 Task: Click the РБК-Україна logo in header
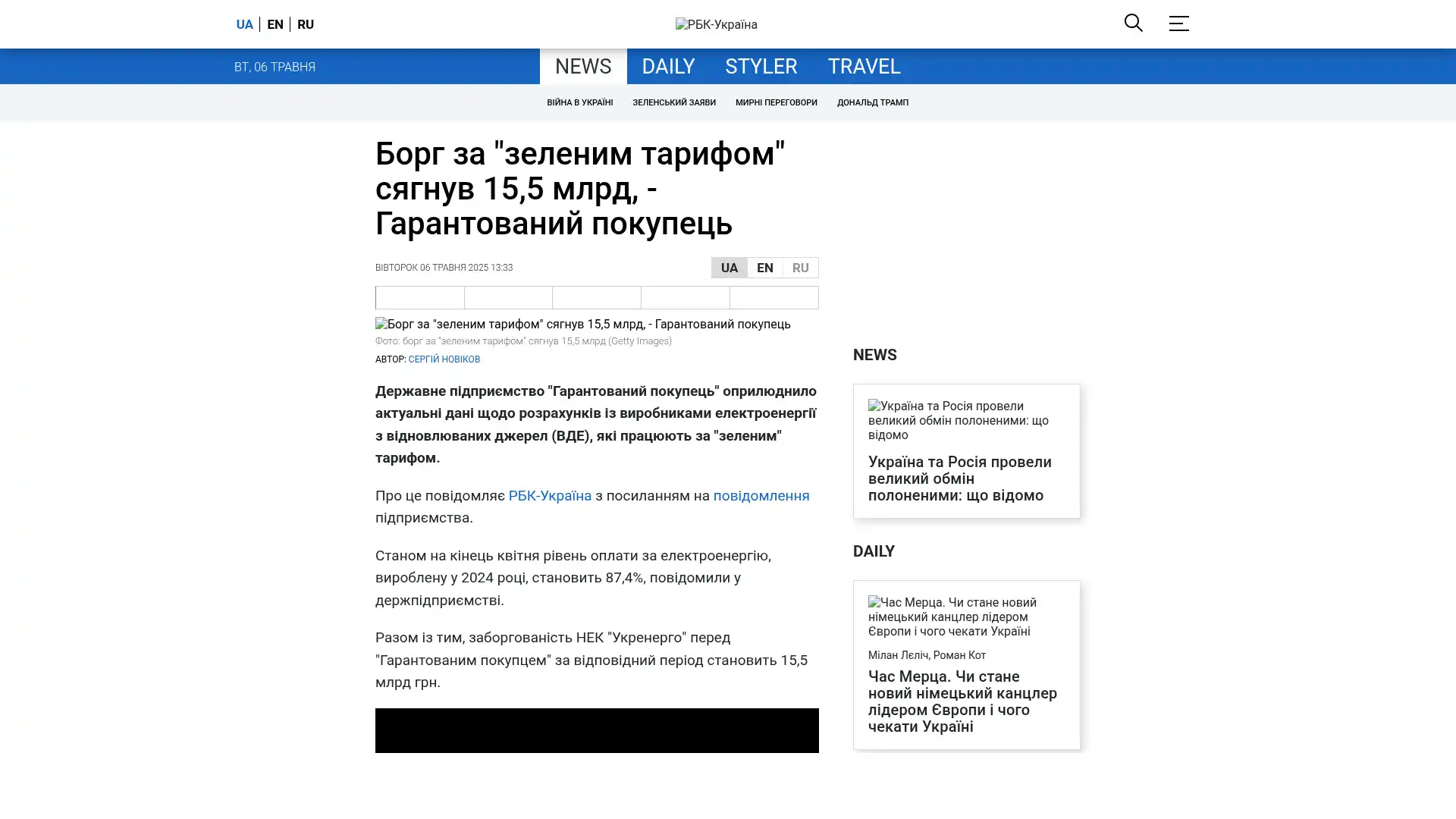point(716,24)
